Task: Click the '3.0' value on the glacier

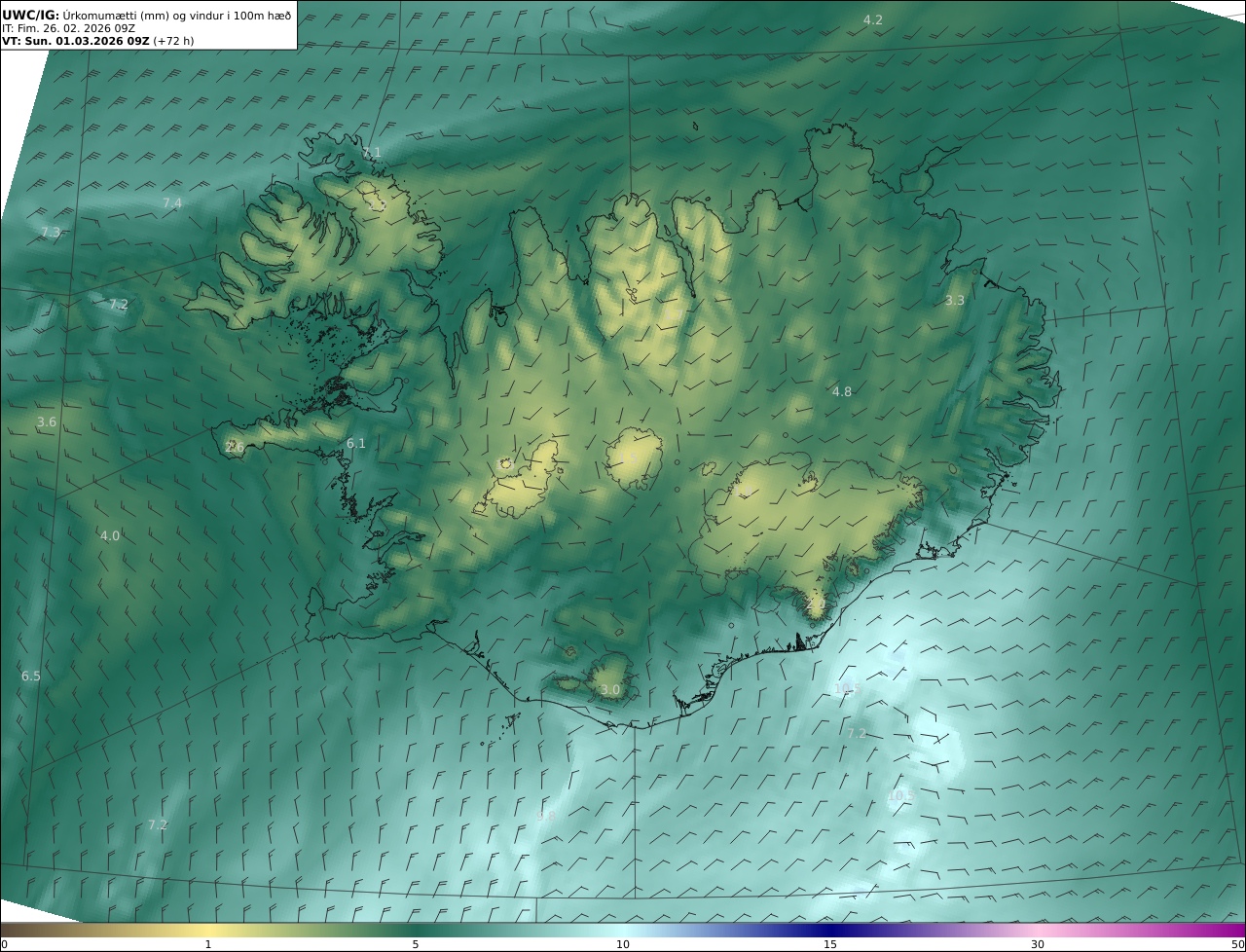Action: coord(609,689)
